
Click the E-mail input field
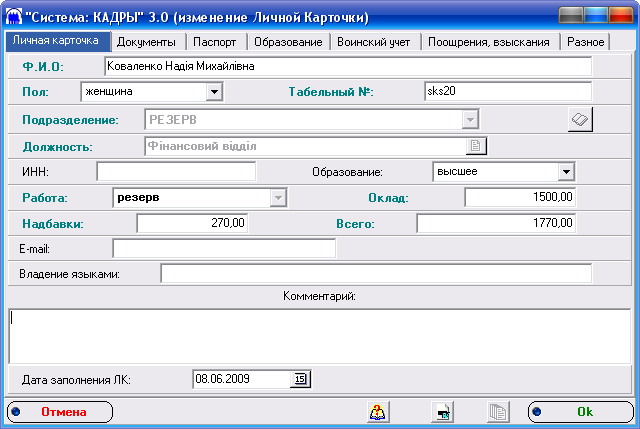[224, 248]
